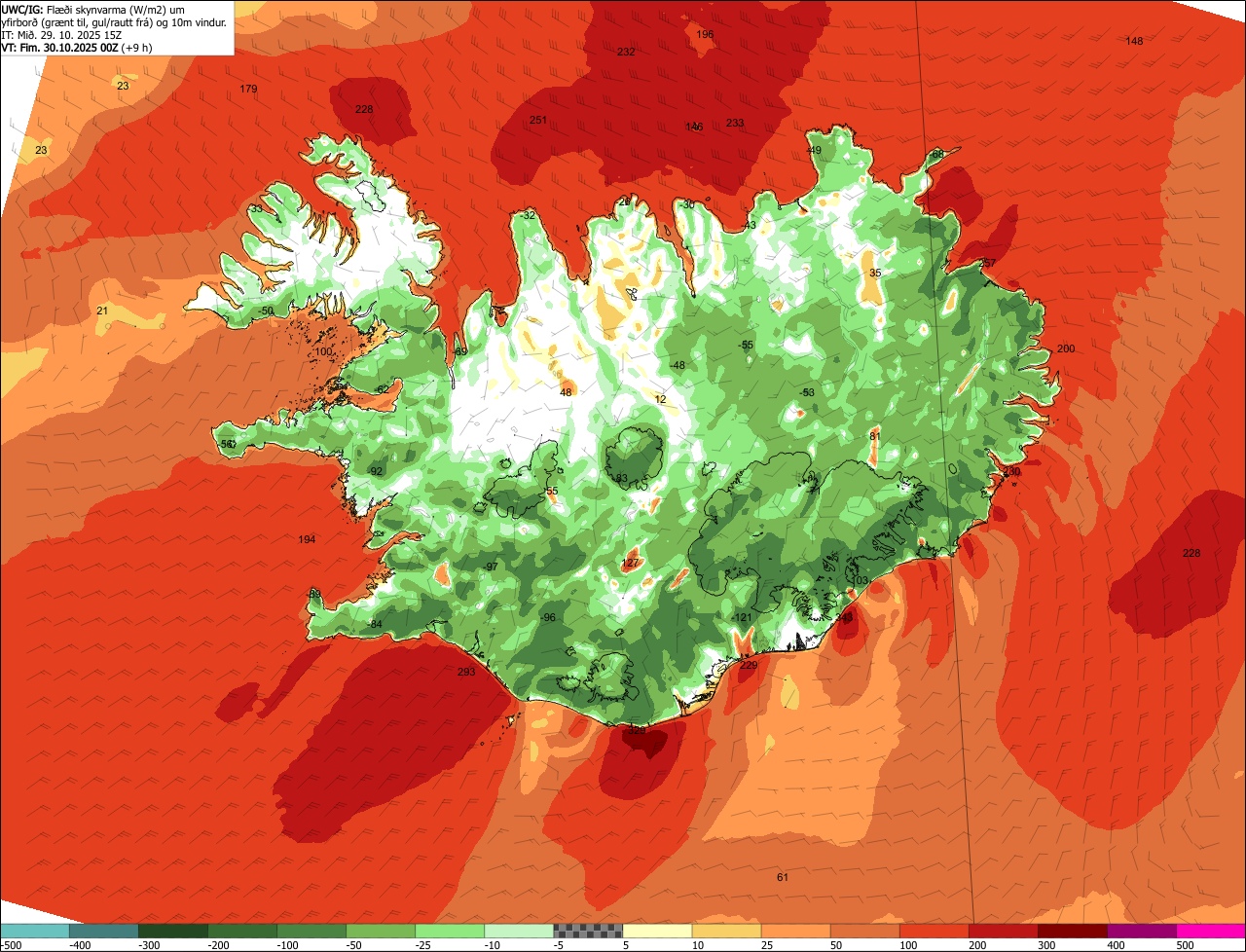1246x952 pixels.
Task: Pick the dark red swatch between 300 and 400
Action: pos(1072,930)
